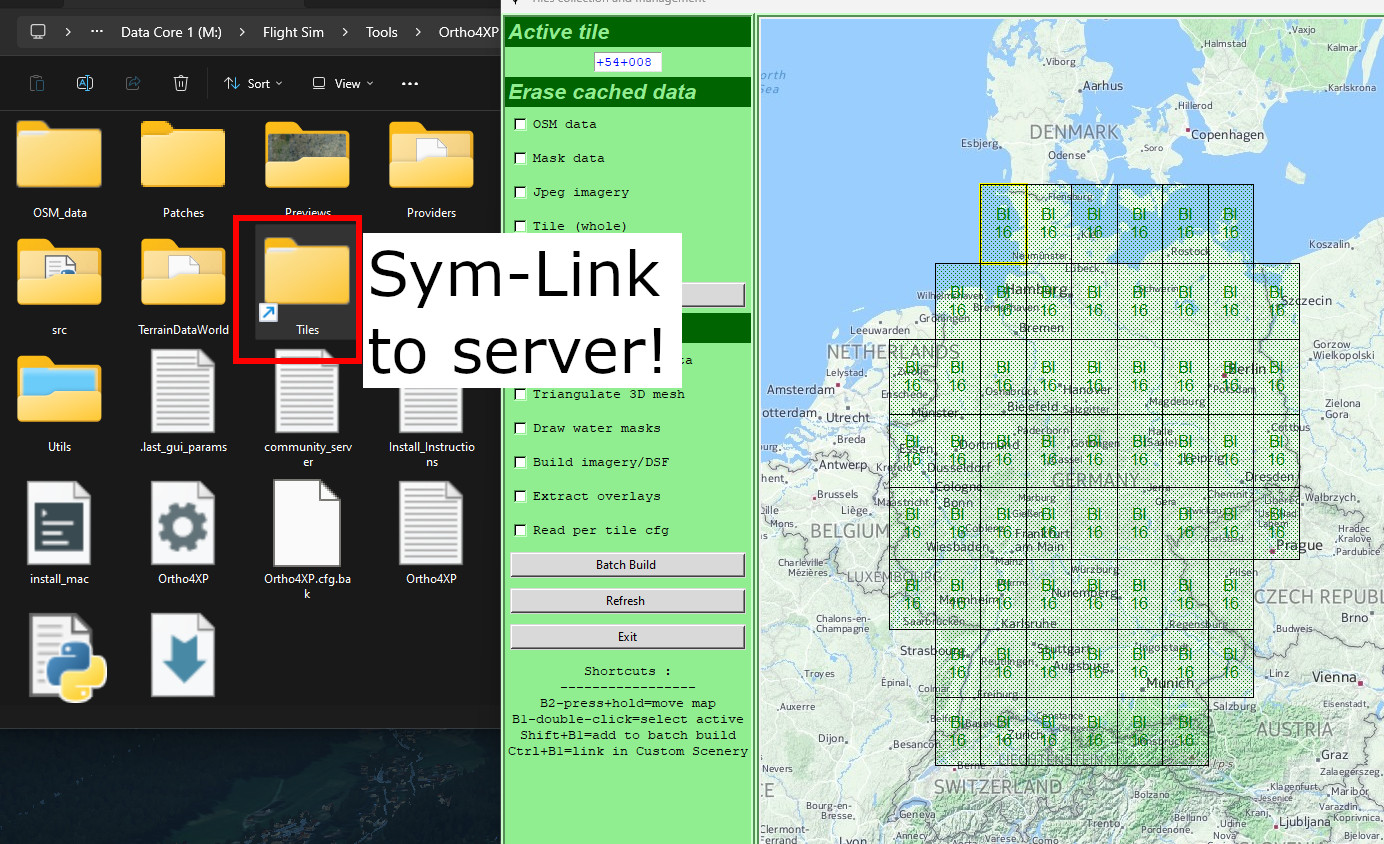Click the Rename icon in Explorer toolbar
The height and width of the screenshot is (844, 1384).
pos(85,83)
